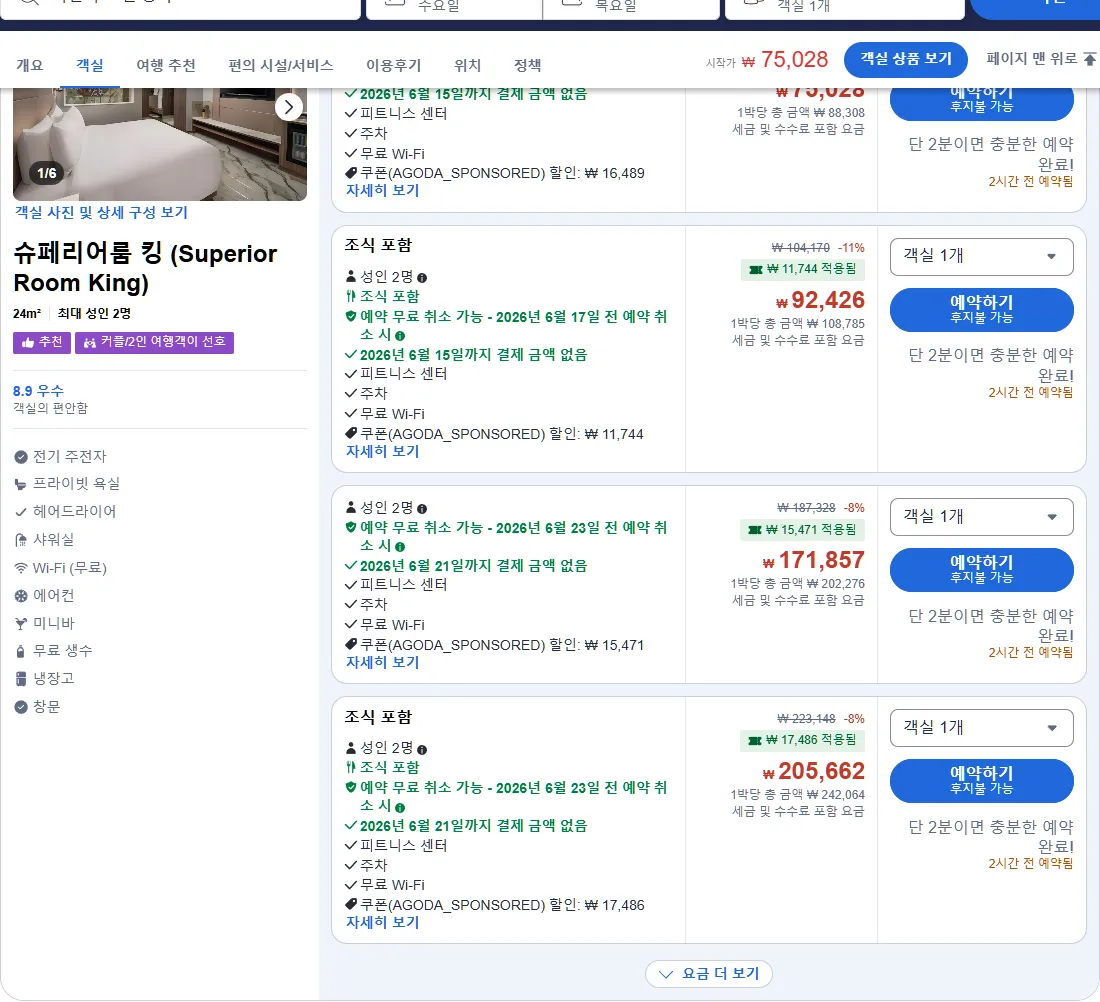Click info icon beside 성인 2명 in ₩171,857 offer
1100x1002 pixels.
click(422, 509)
